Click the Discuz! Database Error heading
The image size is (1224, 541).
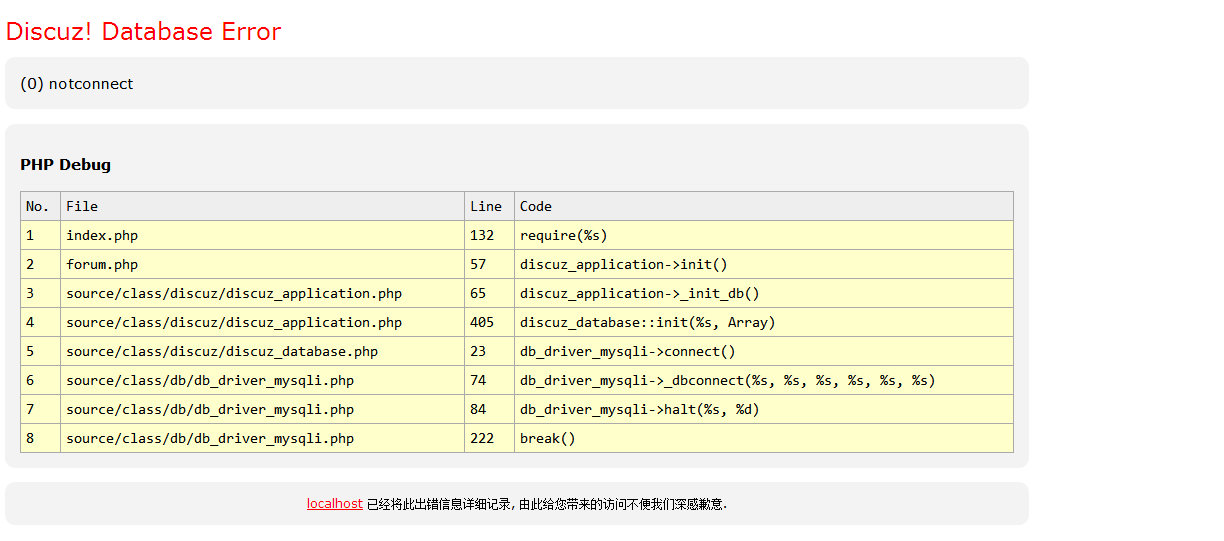point(143,31)
